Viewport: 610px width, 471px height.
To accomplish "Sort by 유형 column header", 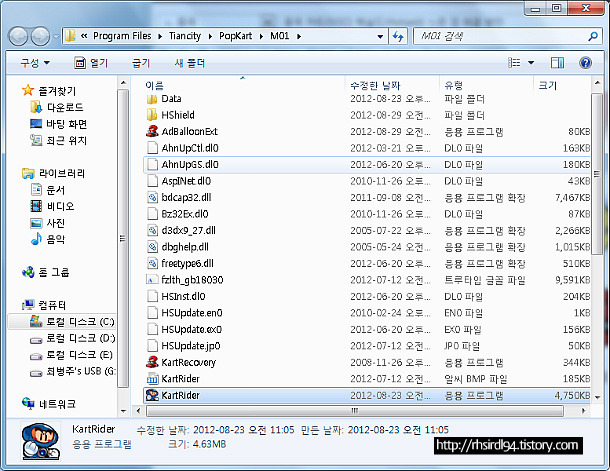I will click(x=453, y=85).
